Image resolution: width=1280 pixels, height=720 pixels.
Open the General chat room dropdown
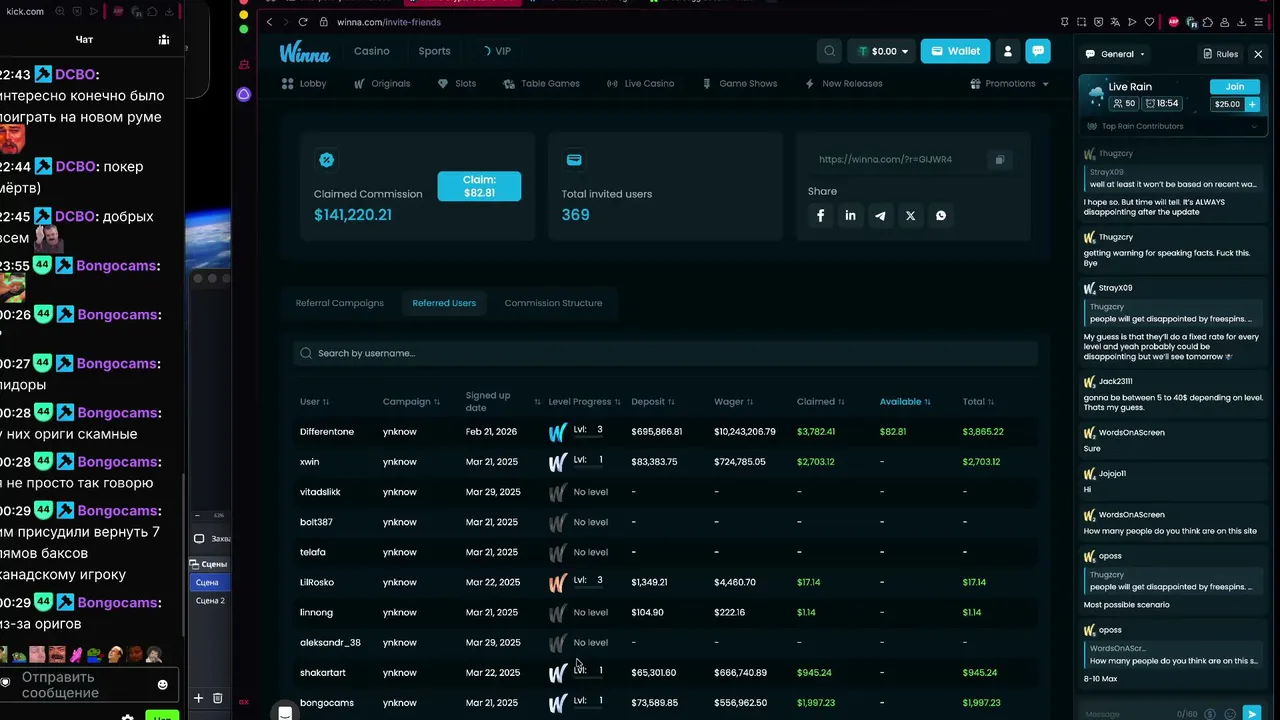(x=1116, y=54)
